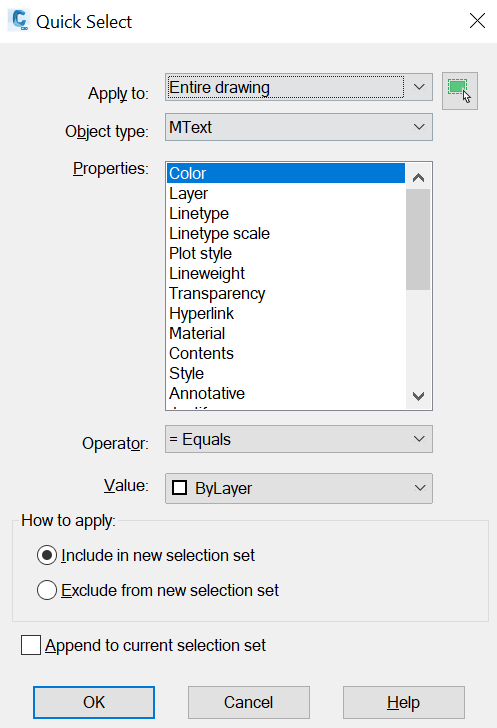Image resolution: width=497 pixels, height=728 pixels.
Task: Open Help for Quick Select
Action: (404, 702)
